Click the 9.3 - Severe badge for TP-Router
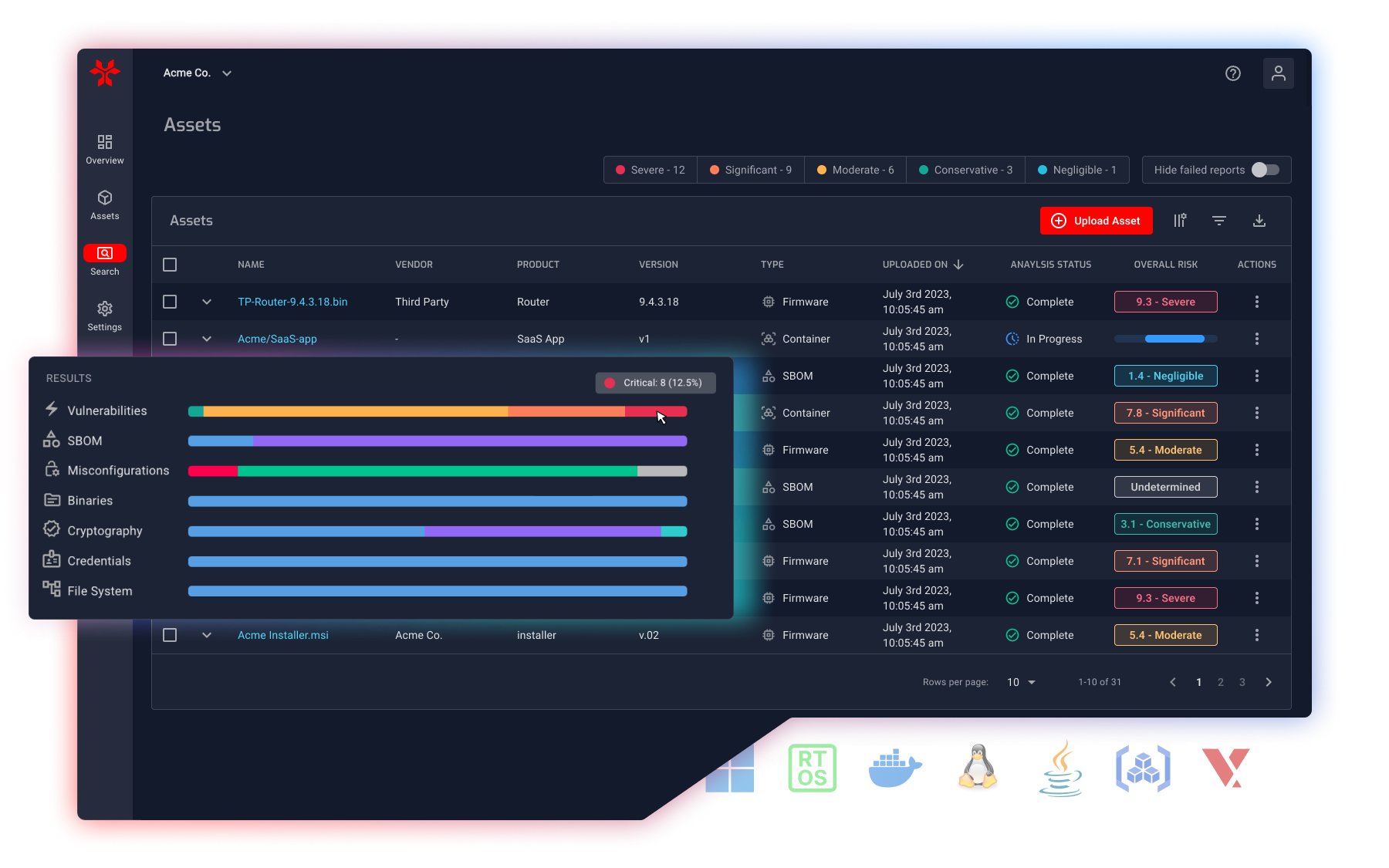Viewport: 1389px width, 868px height. click(x=1166, y=302)
